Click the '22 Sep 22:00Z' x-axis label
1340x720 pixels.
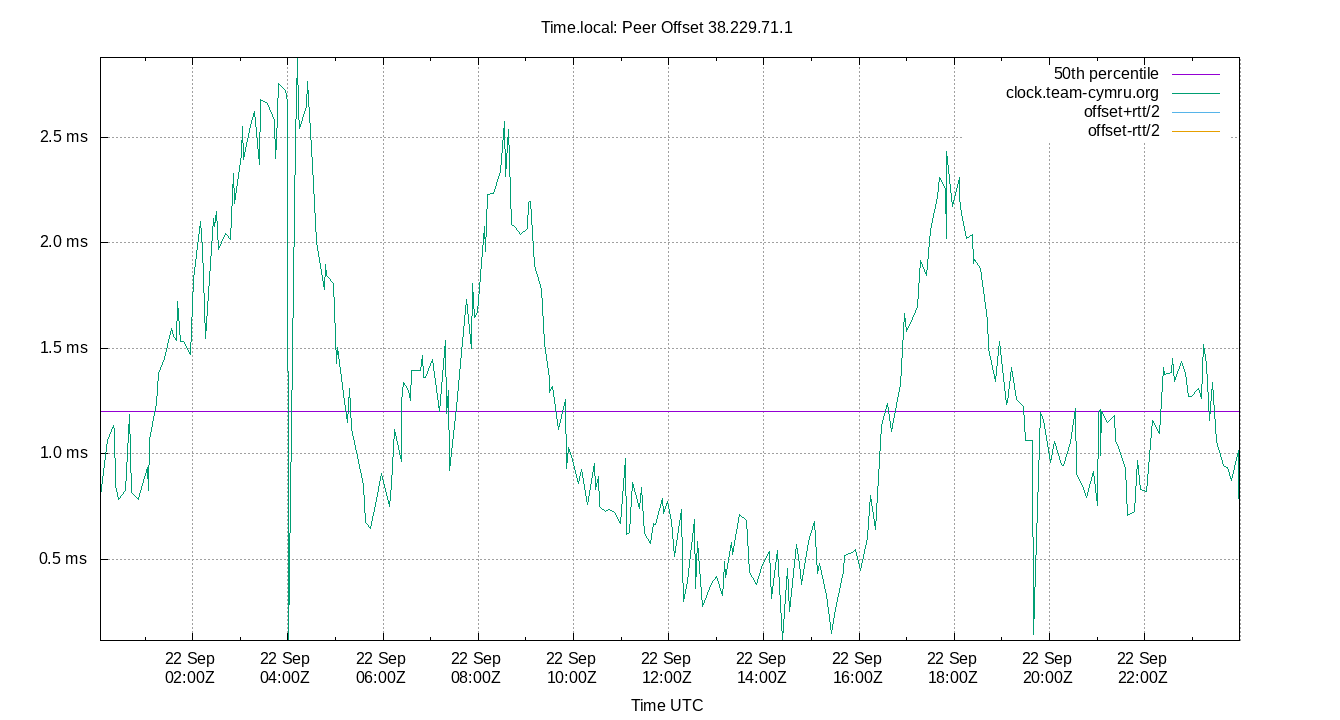point(1142,668)
